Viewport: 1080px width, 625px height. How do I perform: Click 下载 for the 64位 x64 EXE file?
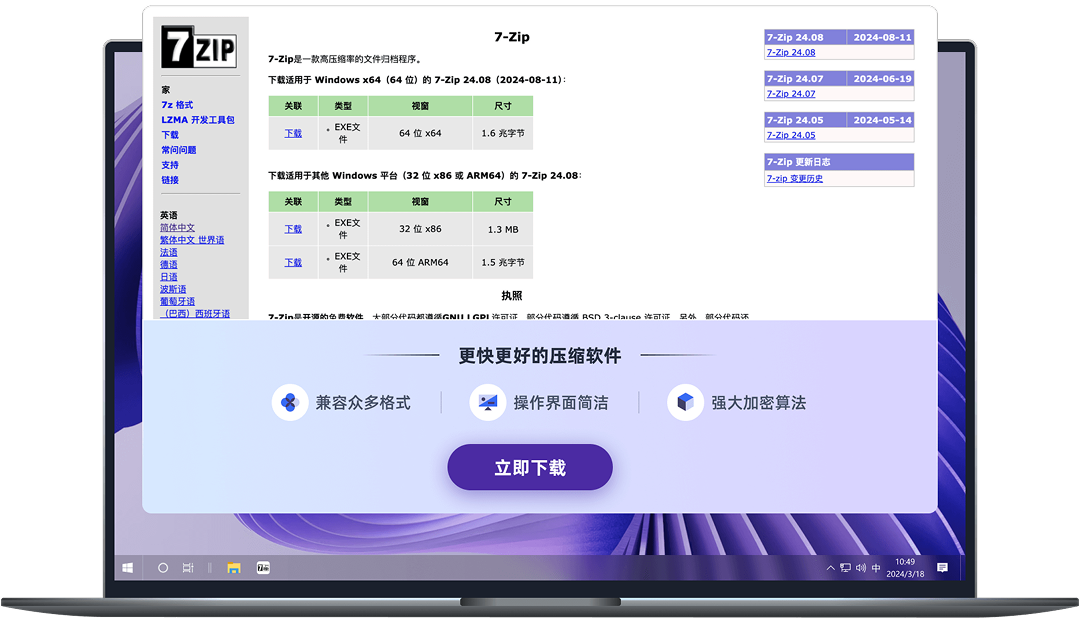coord(292,132)
